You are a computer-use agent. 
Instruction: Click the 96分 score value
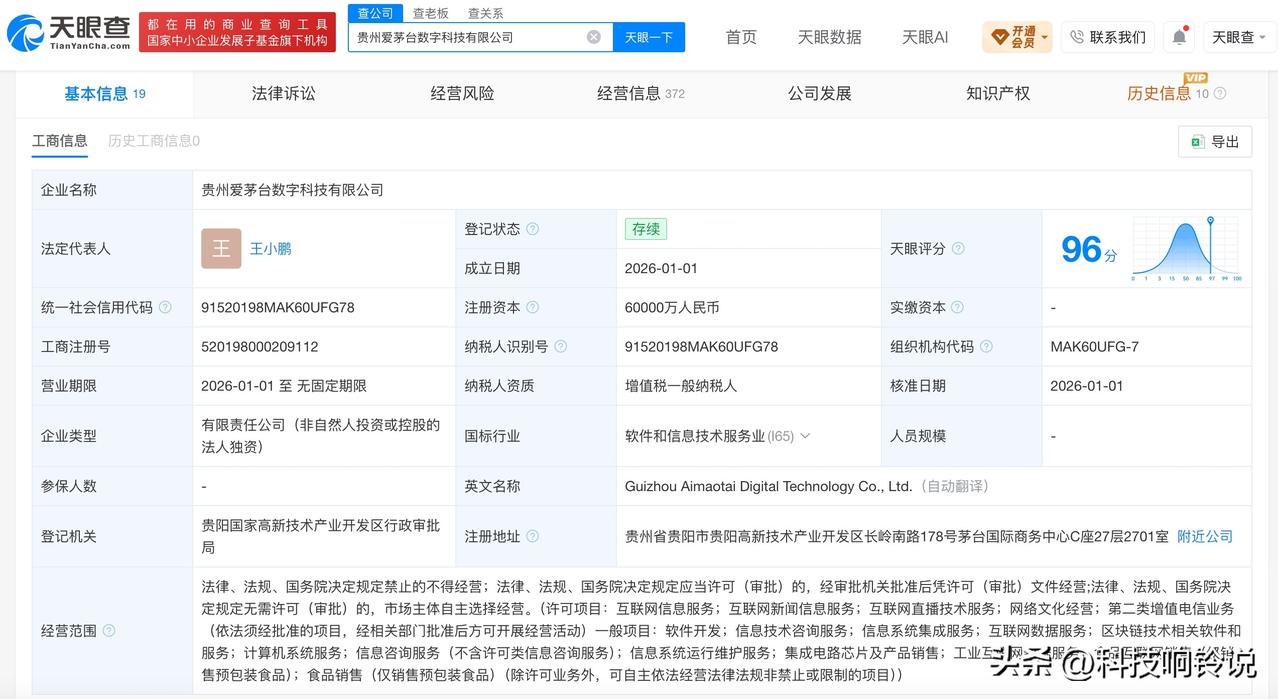click(1089, 249)
